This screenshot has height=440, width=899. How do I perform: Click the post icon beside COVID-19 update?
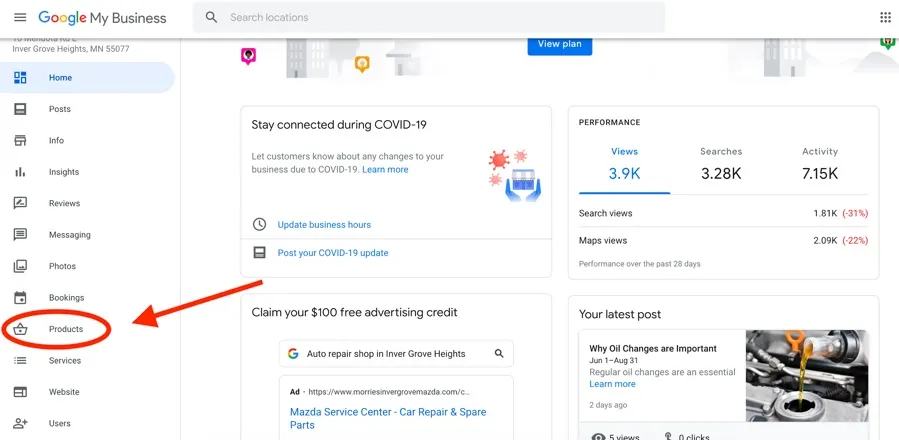[260, 252]
